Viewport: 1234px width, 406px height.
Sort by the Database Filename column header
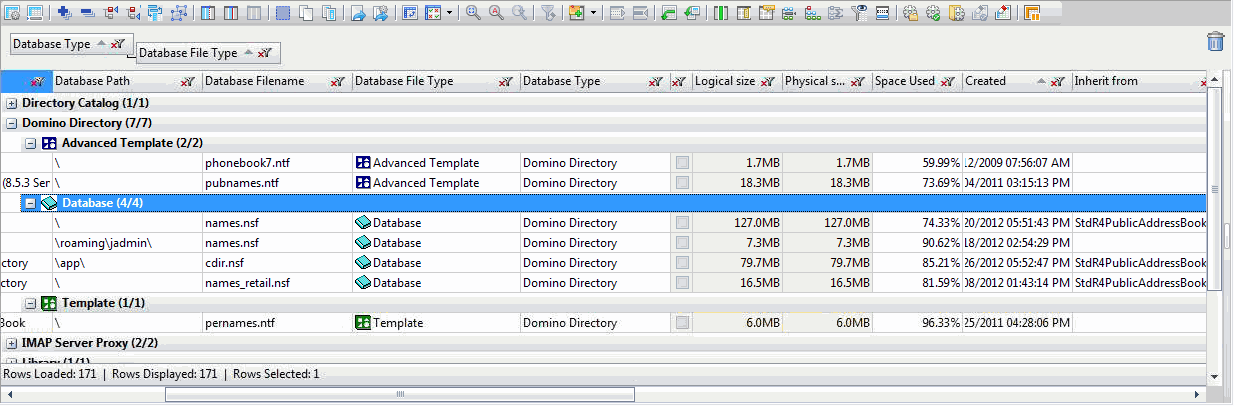click(254, 81)
